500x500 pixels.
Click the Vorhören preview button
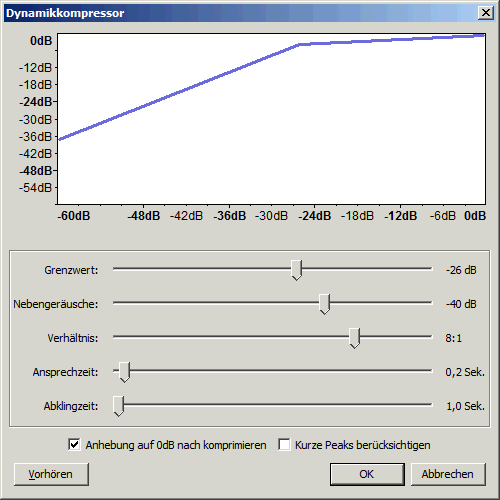tap(51, 474)
